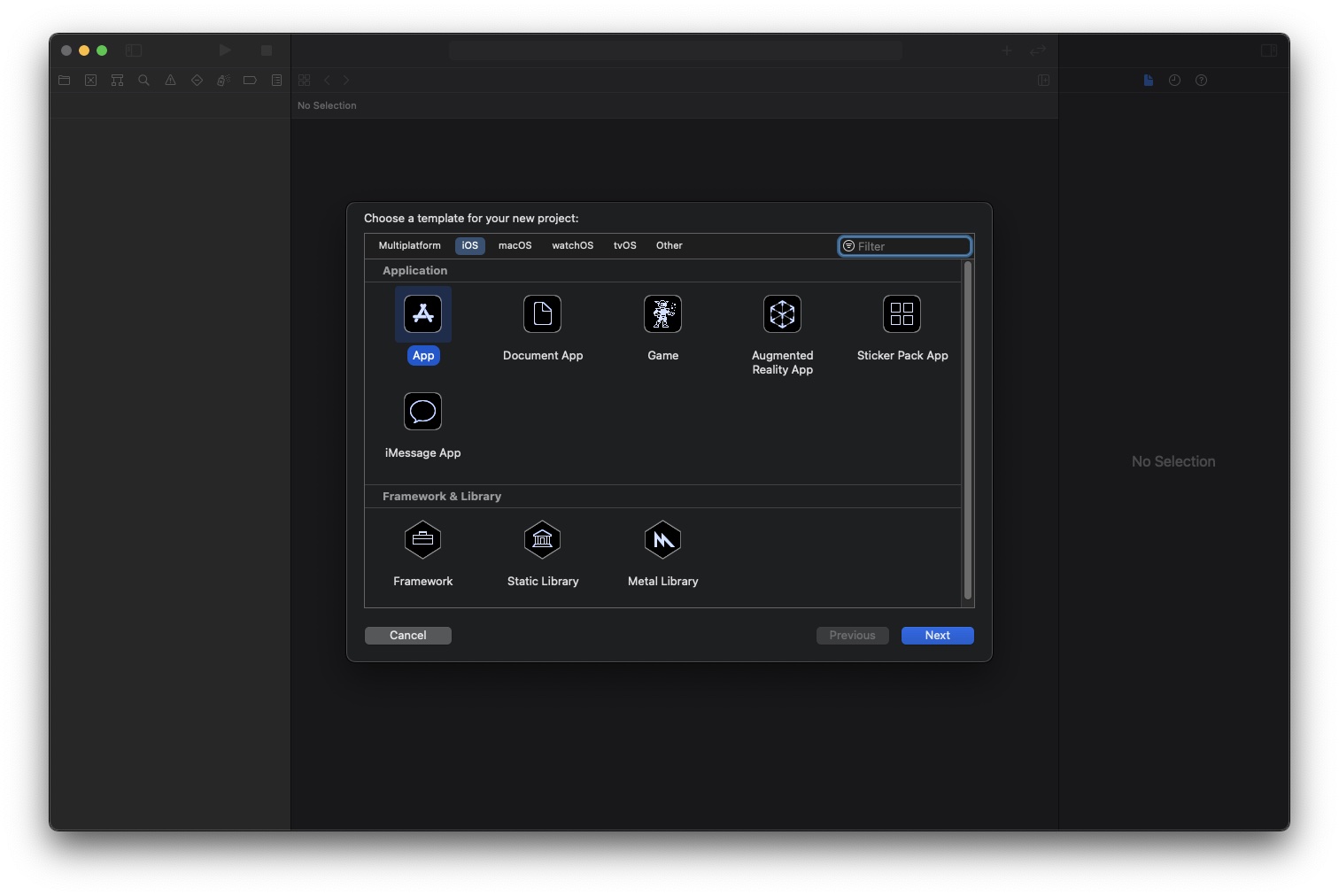This screenshot has height=896, width=1339.
Task: Click the template list scrollbar
Action: 967,430
